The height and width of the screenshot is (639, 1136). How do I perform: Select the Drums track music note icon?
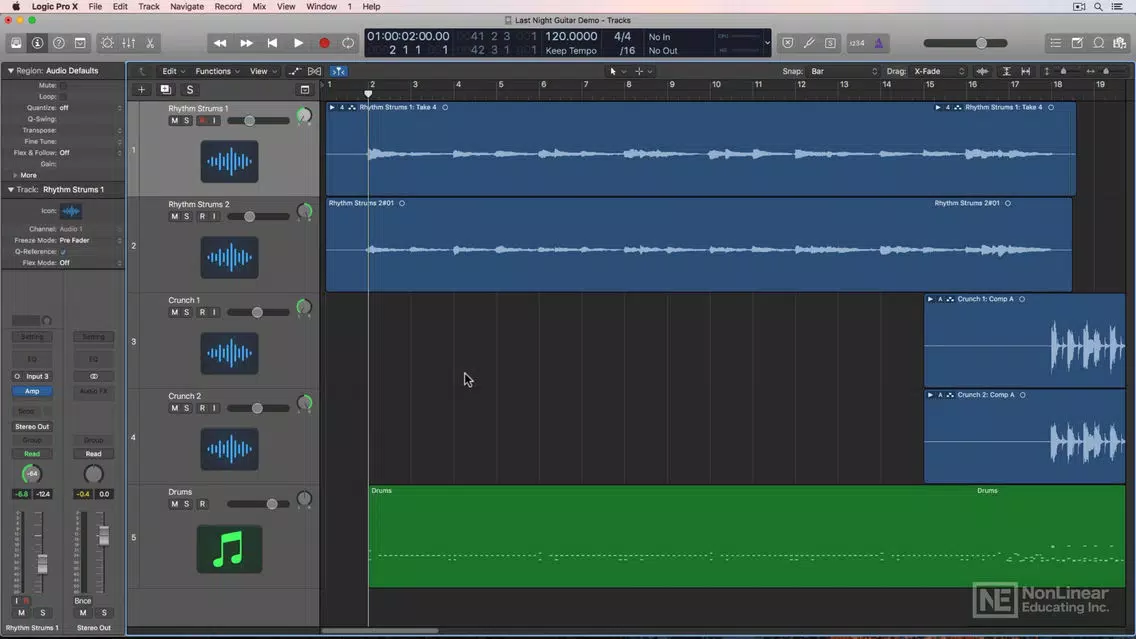(x=230, y=549)
